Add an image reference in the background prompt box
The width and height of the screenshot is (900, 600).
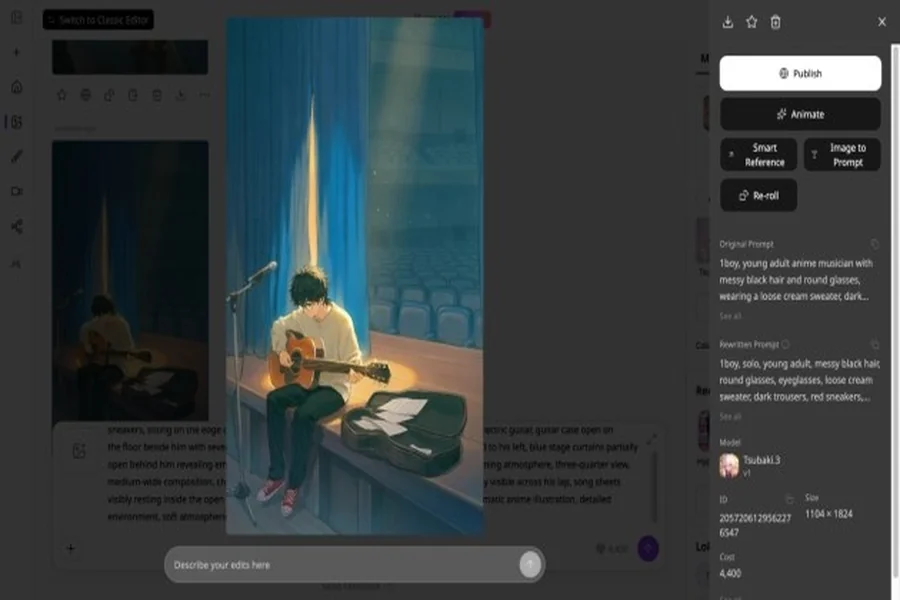(79, 451)
